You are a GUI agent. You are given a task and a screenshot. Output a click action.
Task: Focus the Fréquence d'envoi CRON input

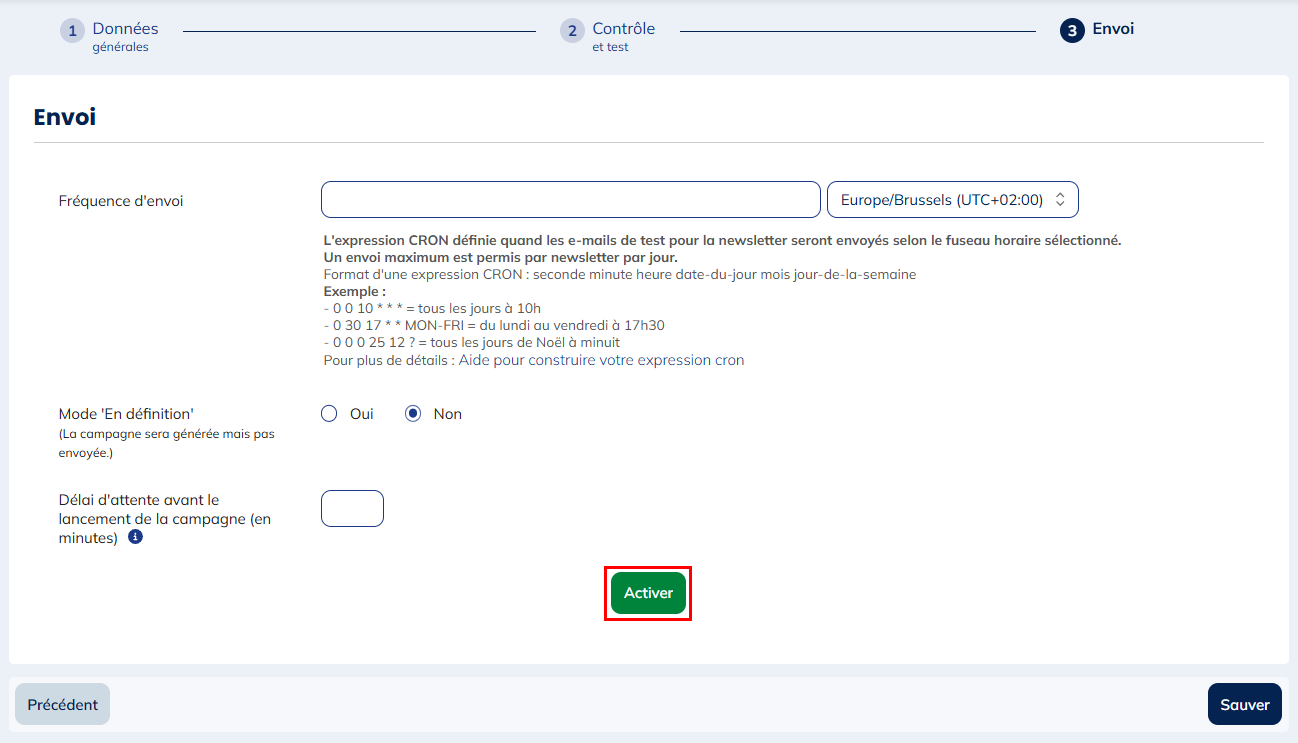point(570,200)
